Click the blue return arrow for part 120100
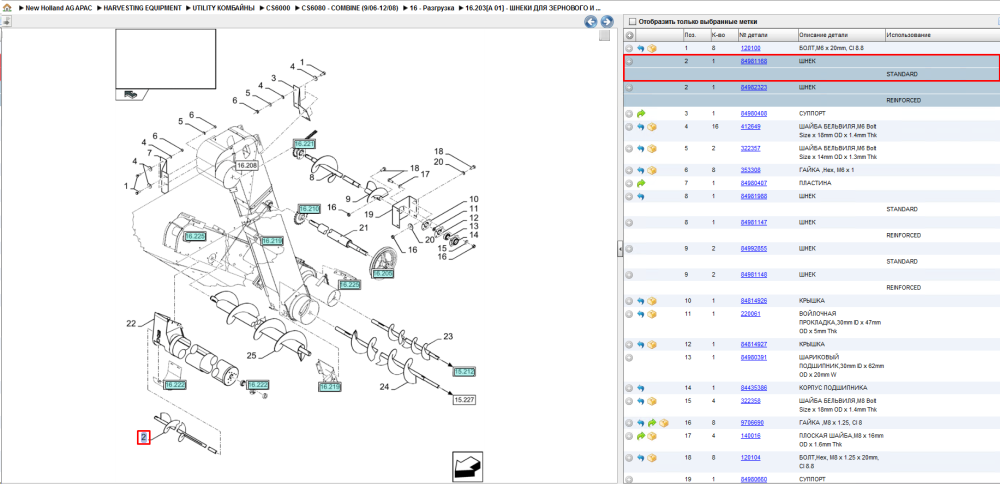This screenshot has width=1000, height=484. (641, 48)
